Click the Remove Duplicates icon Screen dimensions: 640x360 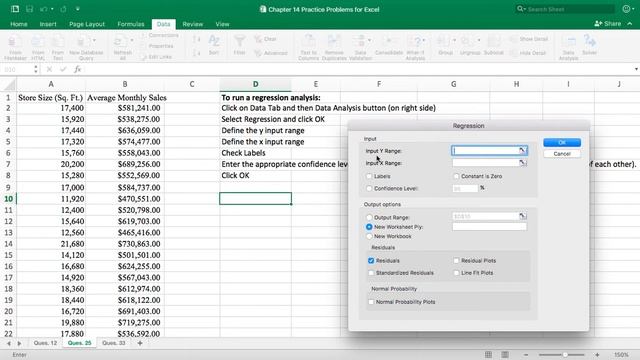334,42
